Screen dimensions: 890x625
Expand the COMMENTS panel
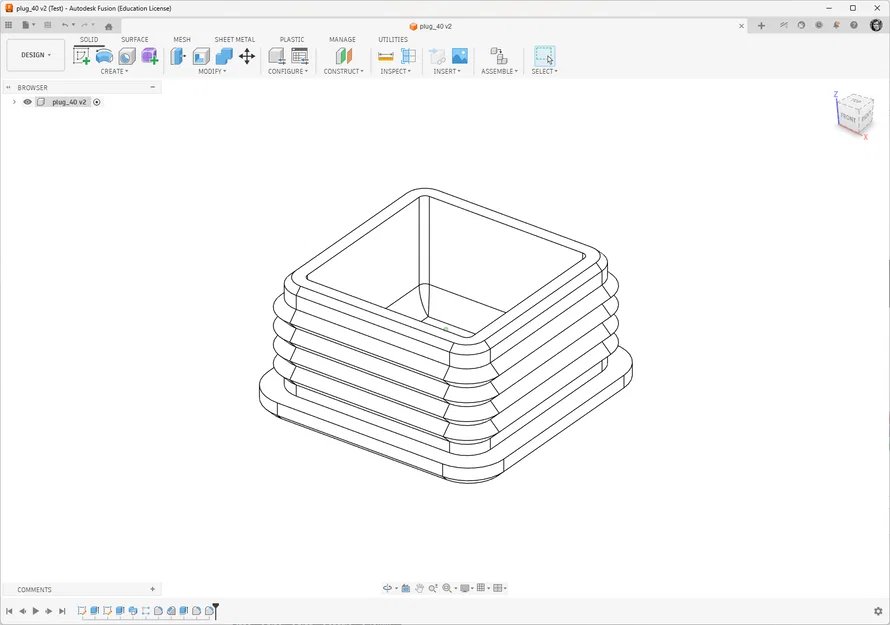tap(151, 589)
